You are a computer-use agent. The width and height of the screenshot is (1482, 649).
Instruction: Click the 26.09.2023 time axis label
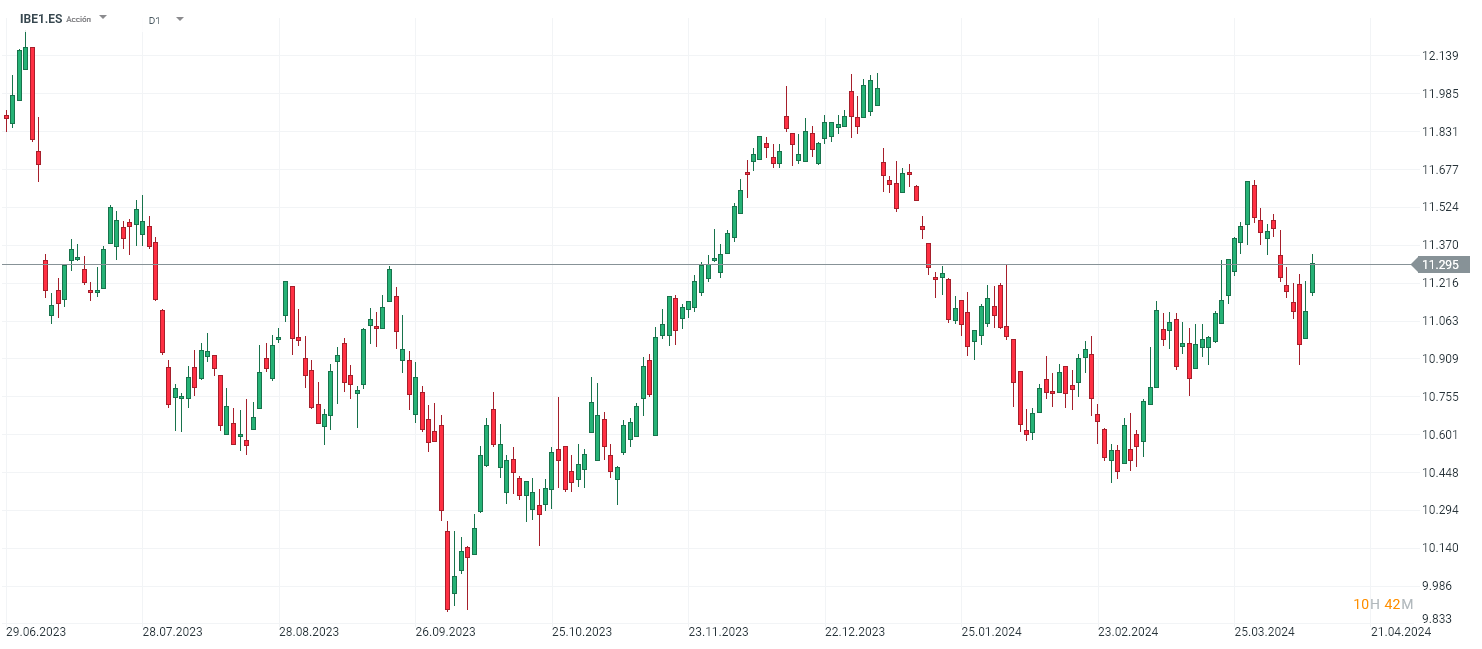[446, 632]
